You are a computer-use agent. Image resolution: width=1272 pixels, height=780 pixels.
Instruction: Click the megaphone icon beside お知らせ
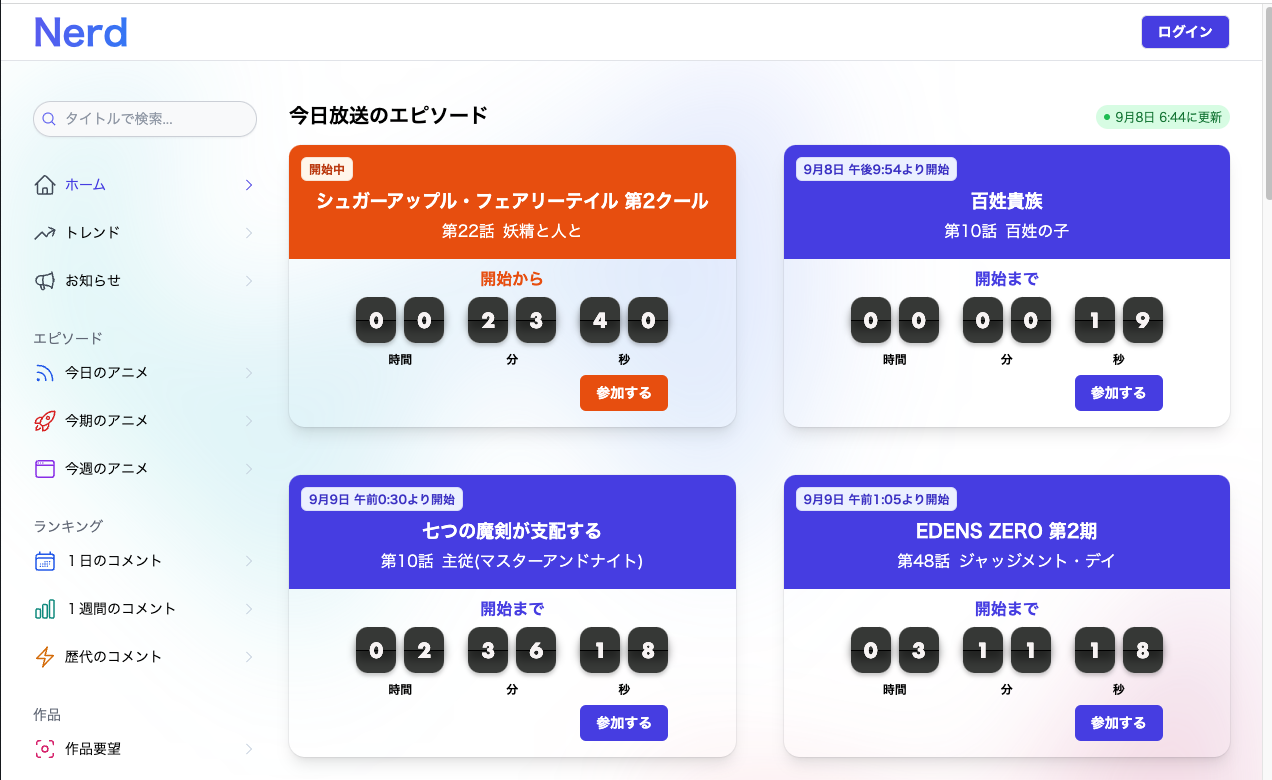(x=44, y=280)
